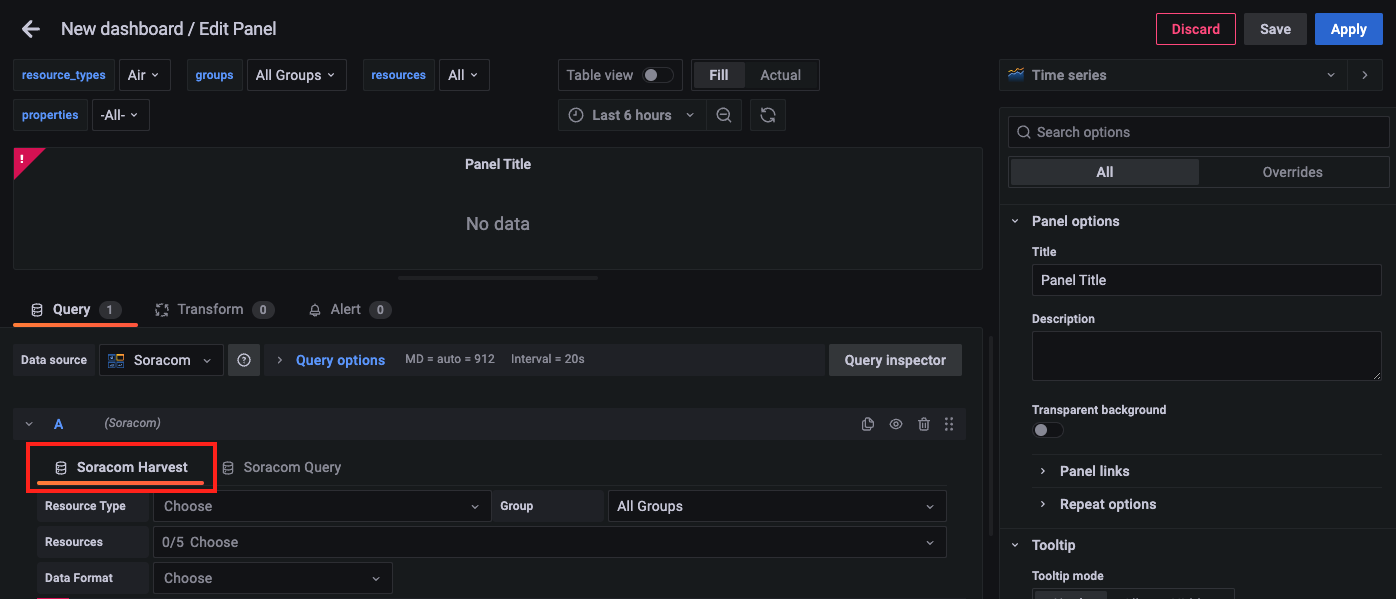
Task: Open the groups All Groups dropdown at top
Action: 297,75
